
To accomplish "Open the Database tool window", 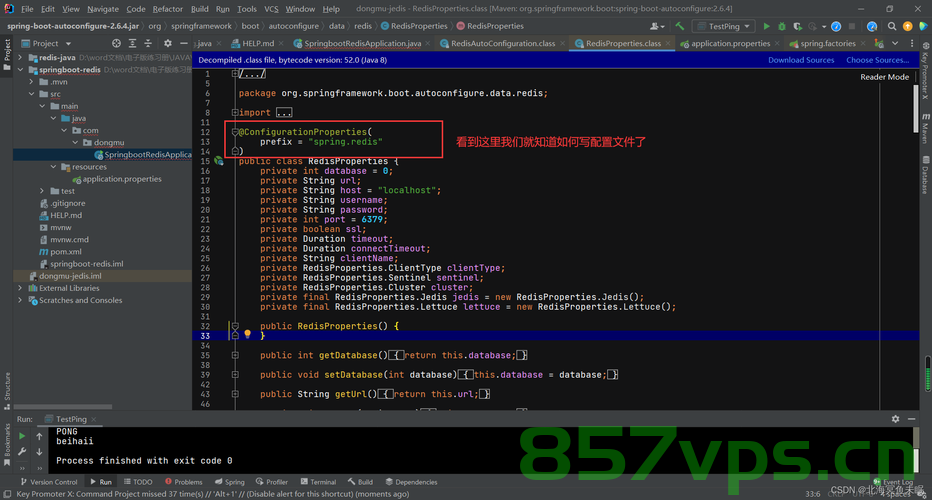I will [925, 175].
